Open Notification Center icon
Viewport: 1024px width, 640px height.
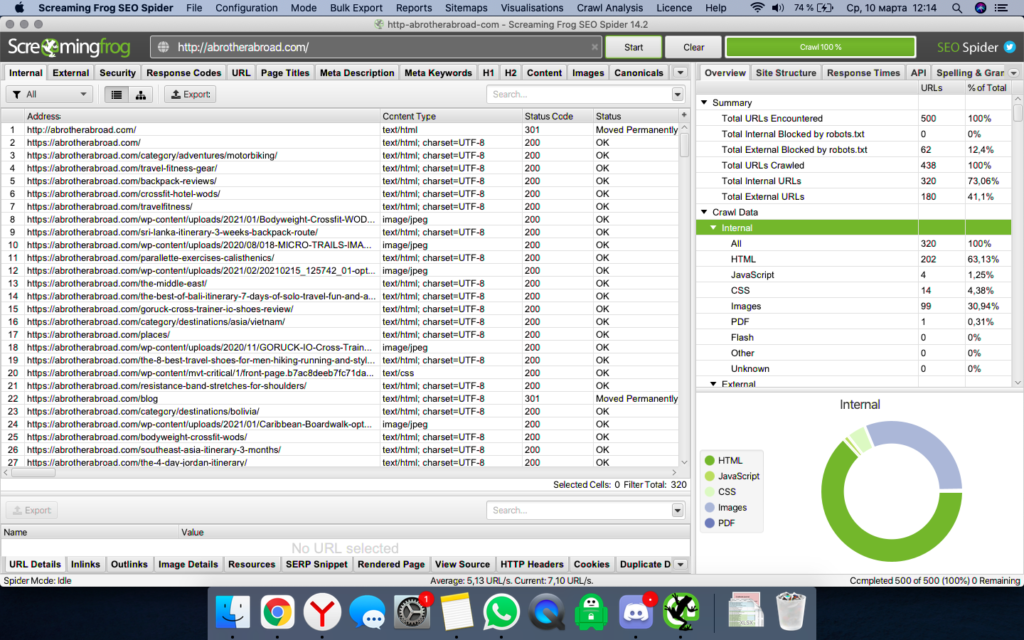point(1000,8)
